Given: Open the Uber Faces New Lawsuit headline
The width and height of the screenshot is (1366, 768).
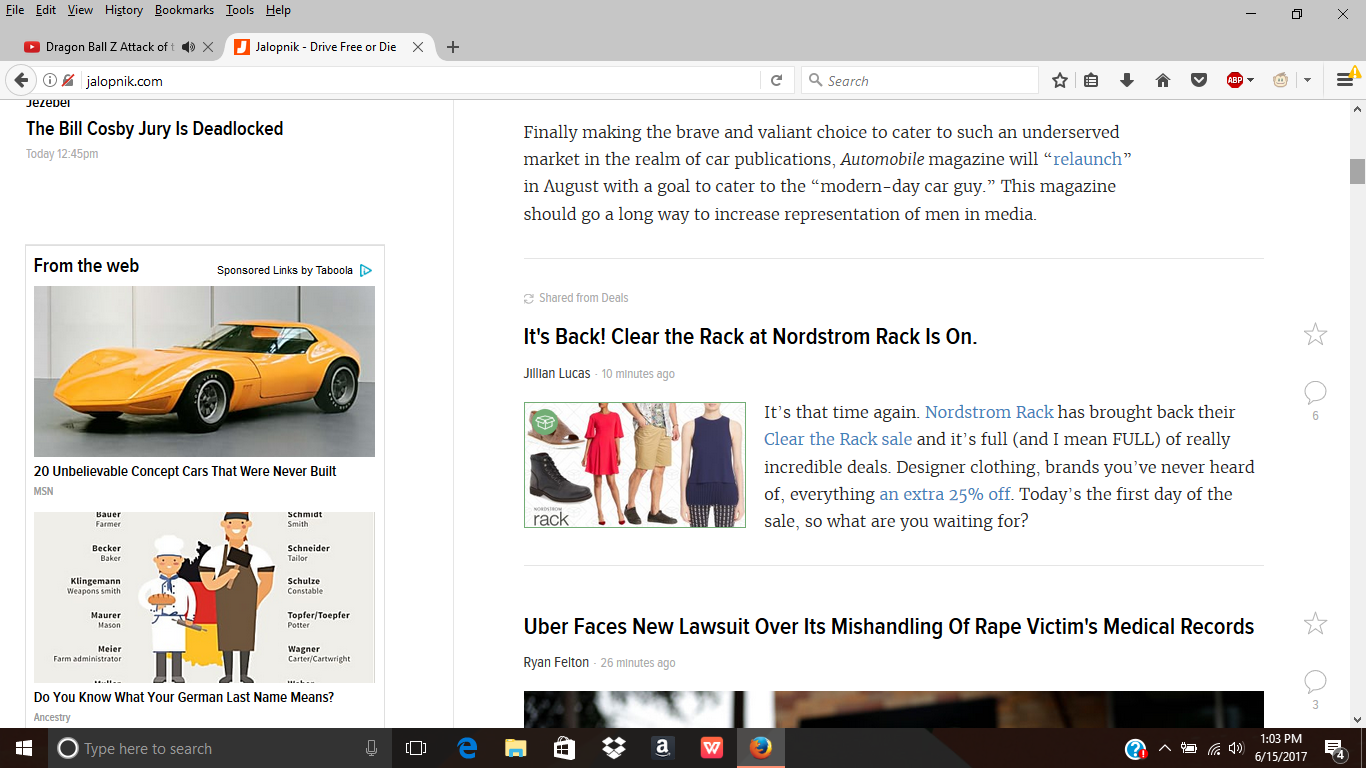Looking at the screenshot, I should (x=889, y=627).
